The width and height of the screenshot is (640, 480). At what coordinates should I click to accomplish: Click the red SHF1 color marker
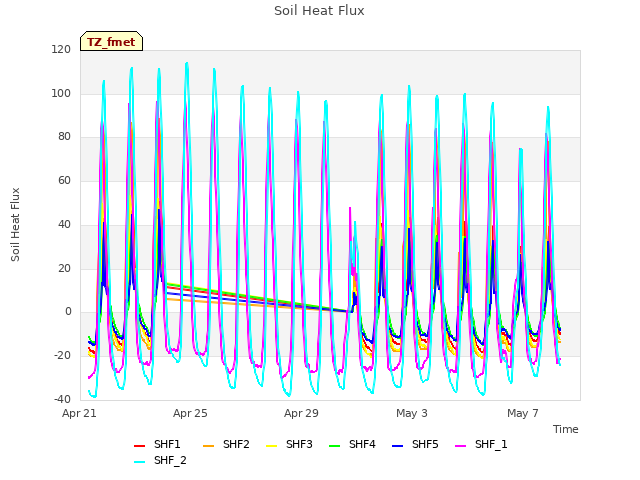coord(140,446)
